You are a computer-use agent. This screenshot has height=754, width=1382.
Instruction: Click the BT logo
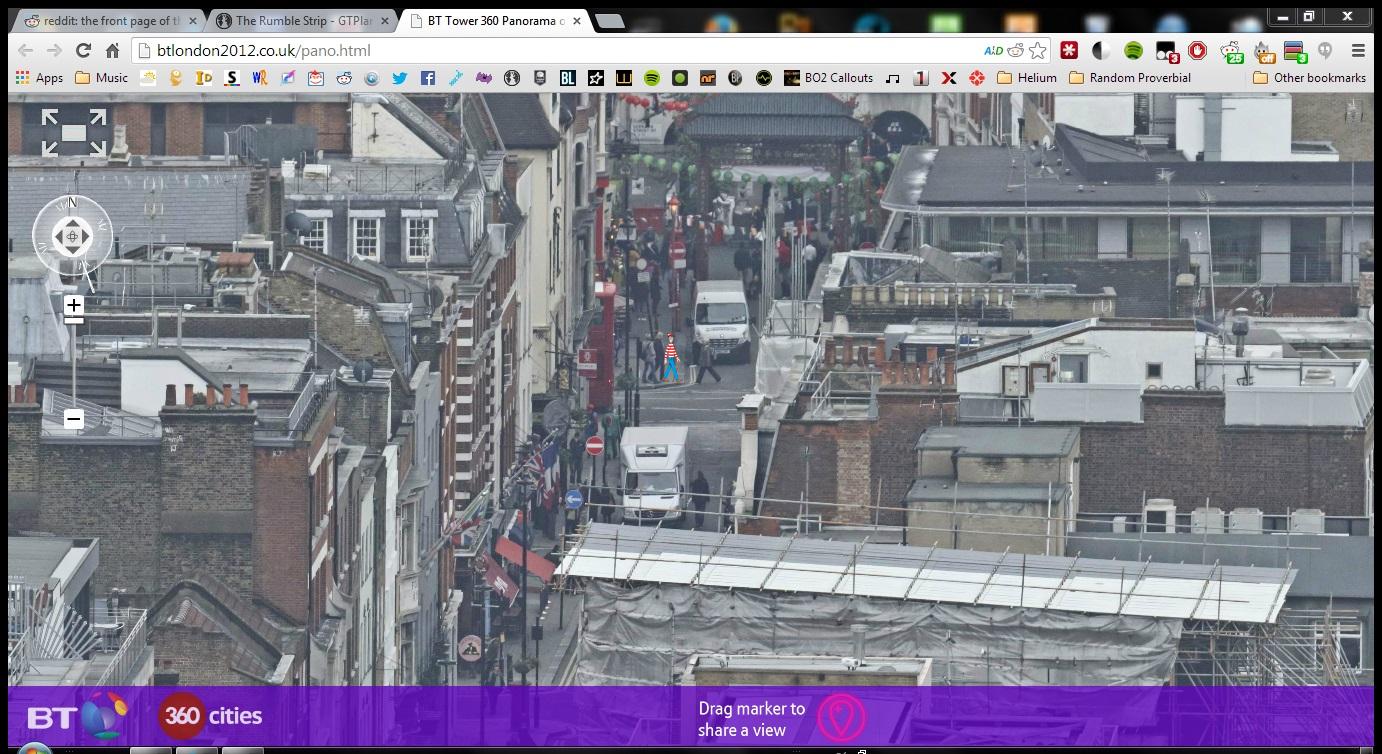(77, 717)
